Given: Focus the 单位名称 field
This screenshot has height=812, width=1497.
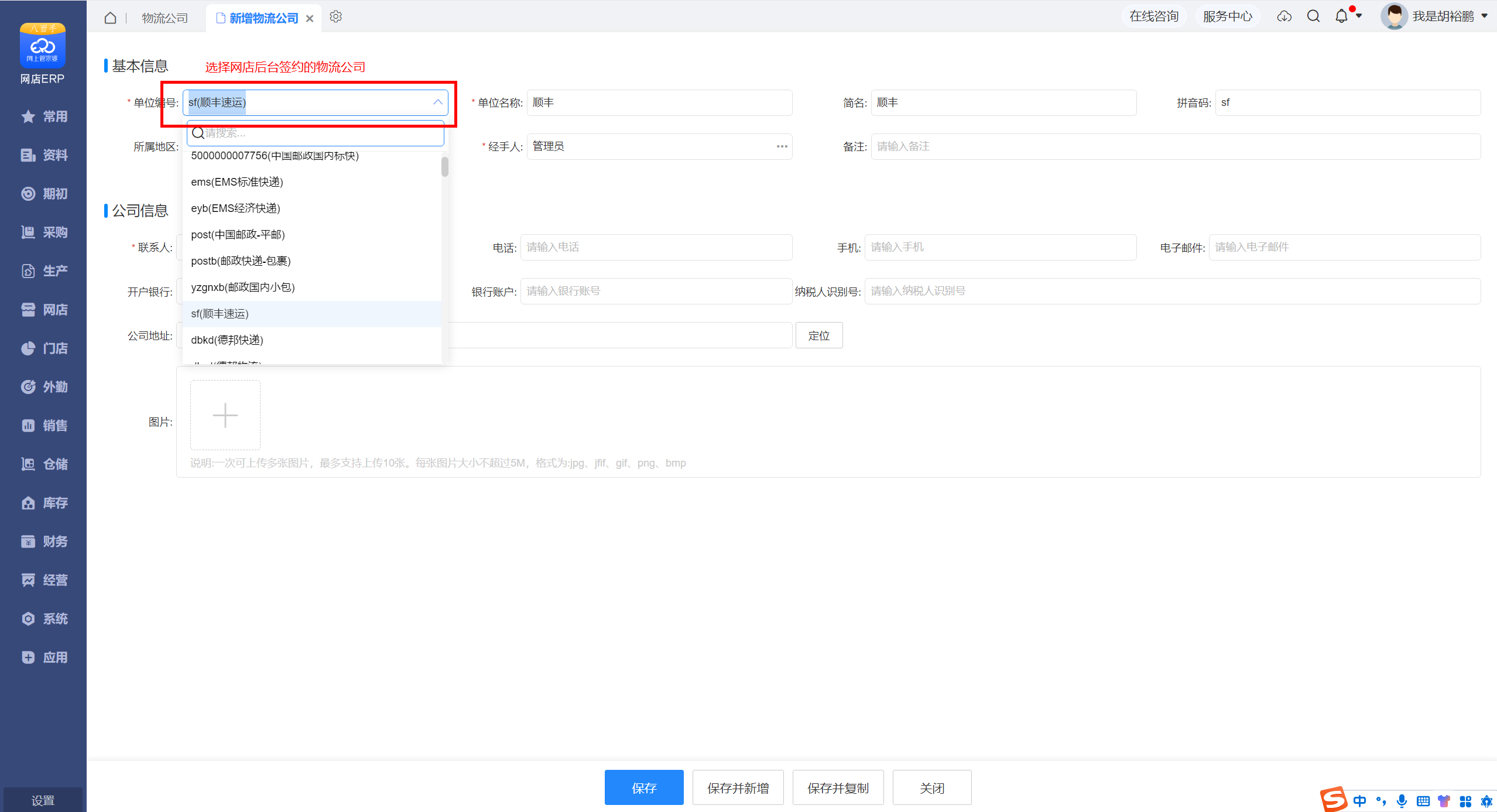Looking at the screenshot, I should 660,102.
